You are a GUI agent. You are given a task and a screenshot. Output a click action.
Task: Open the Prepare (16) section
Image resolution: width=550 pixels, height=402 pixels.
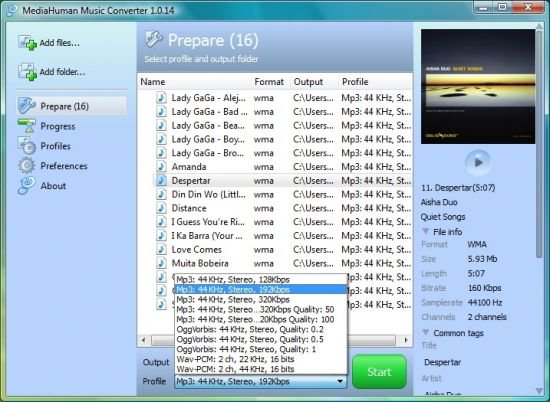(x=72, y=106)
